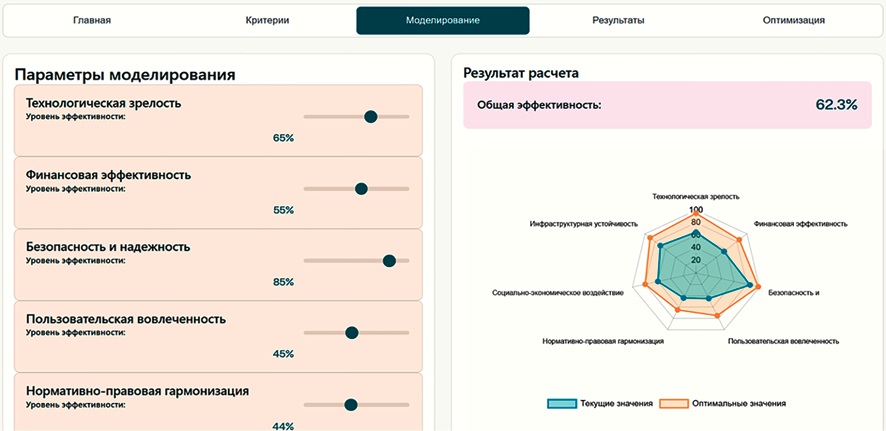Click the Пользовательская вовлеченность slider handle
This screenshot has height=431, width=886.
(351, 333)
